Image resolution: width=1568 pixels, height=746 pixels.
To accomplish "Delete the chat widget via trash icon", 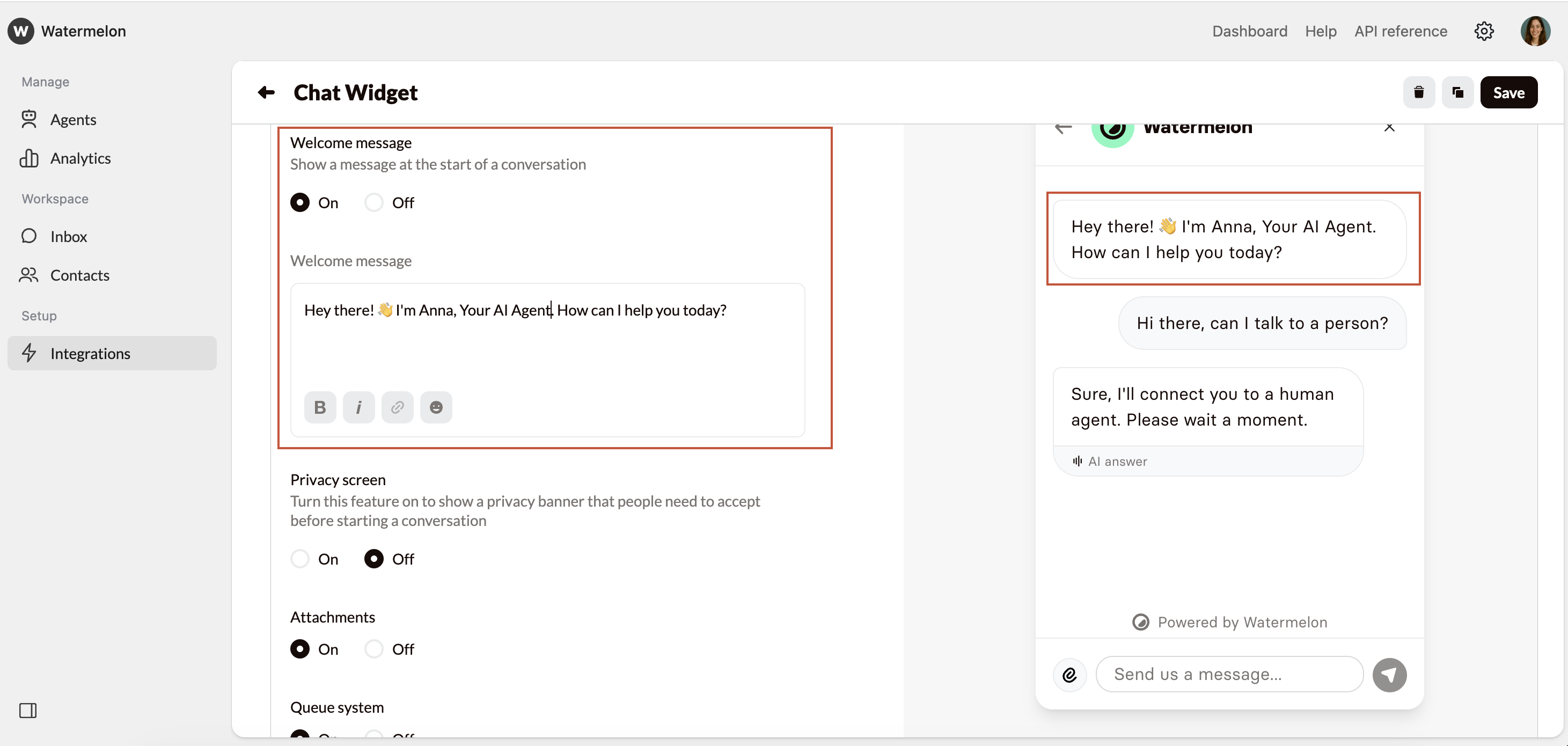I will [x=1418, y=92].
